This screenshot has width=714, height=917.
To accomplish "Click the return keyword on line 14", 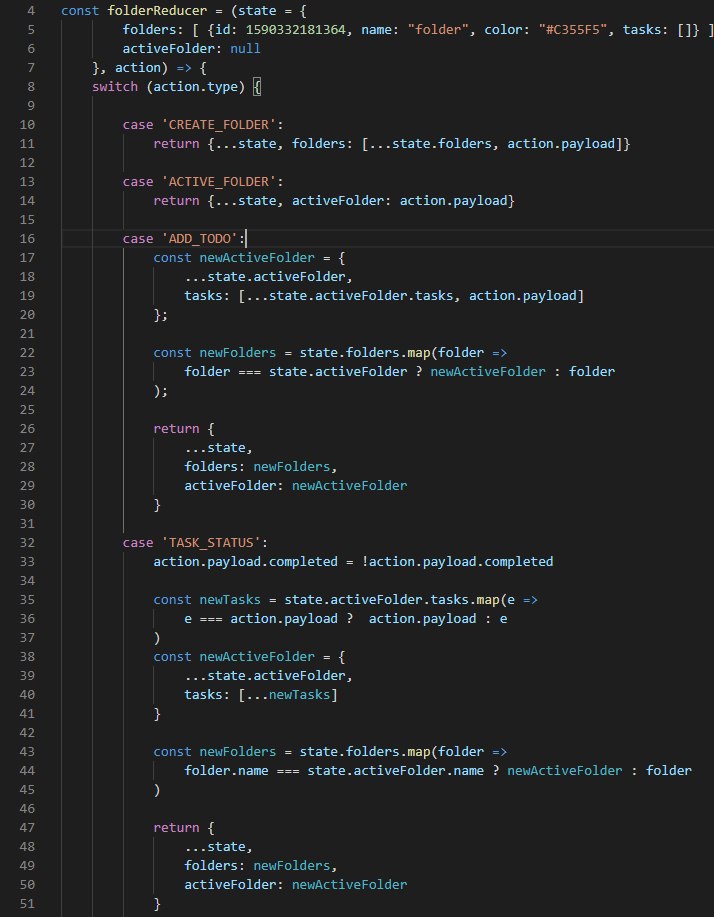I will pyautogui.click(x=176, y=201).
